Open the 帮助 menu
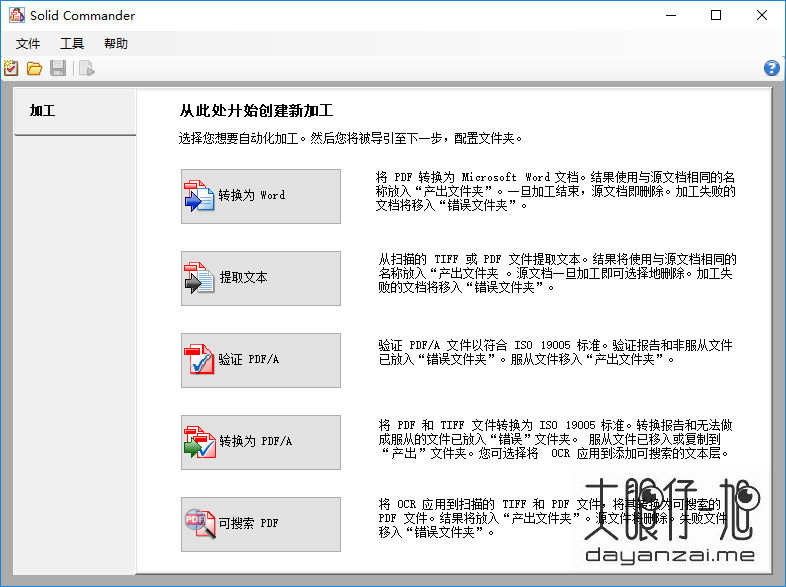 [116, 44]
